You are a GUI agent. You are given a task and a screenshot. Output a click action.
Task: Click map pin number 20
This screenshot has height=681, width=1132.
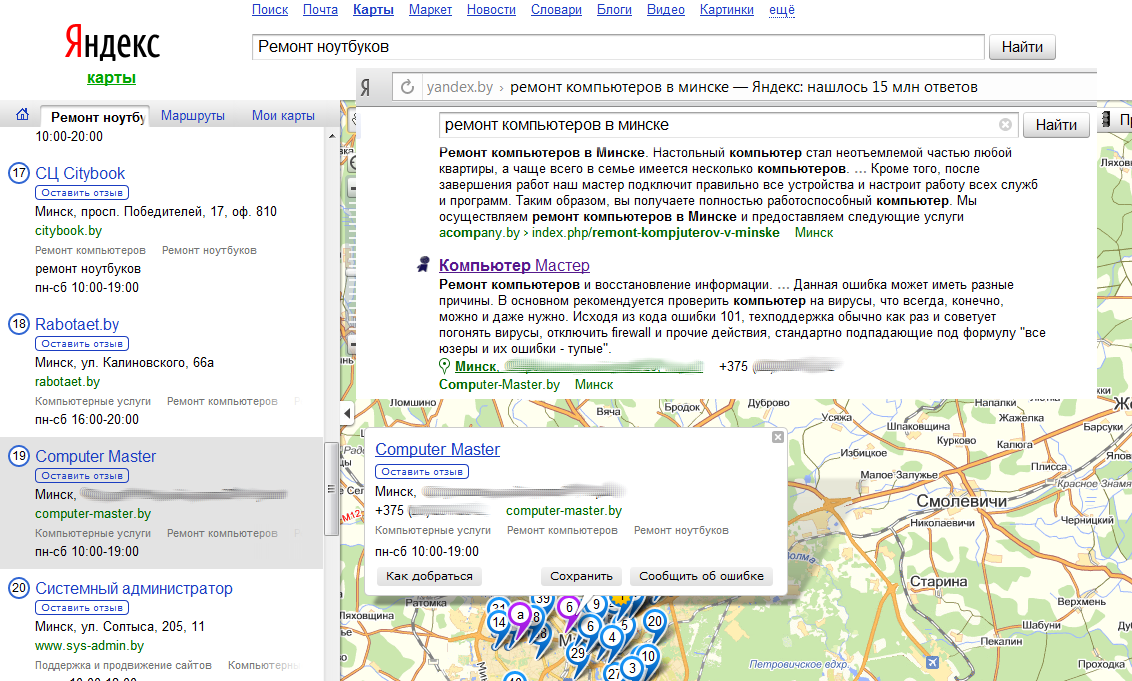(x=654, y=620)
